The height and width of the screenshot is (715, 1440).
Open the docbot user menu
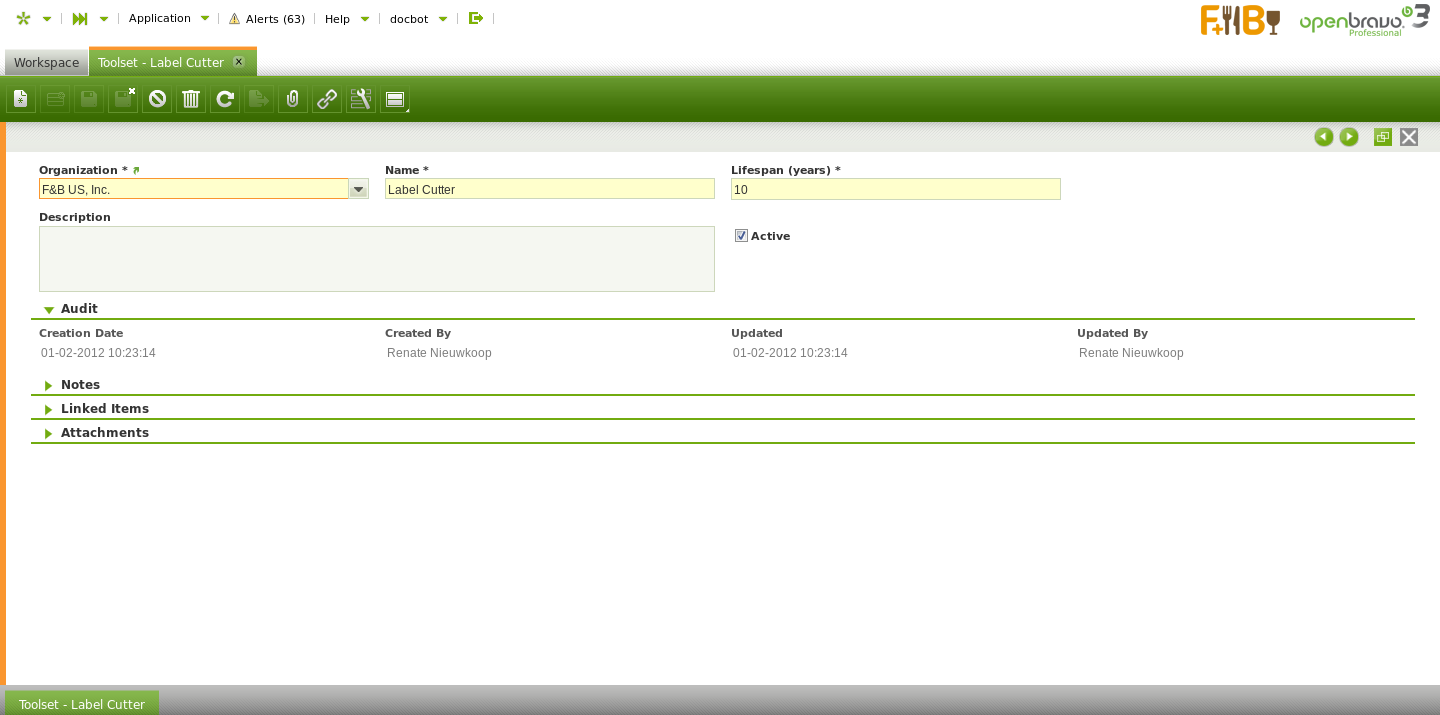tap(417, 19)
